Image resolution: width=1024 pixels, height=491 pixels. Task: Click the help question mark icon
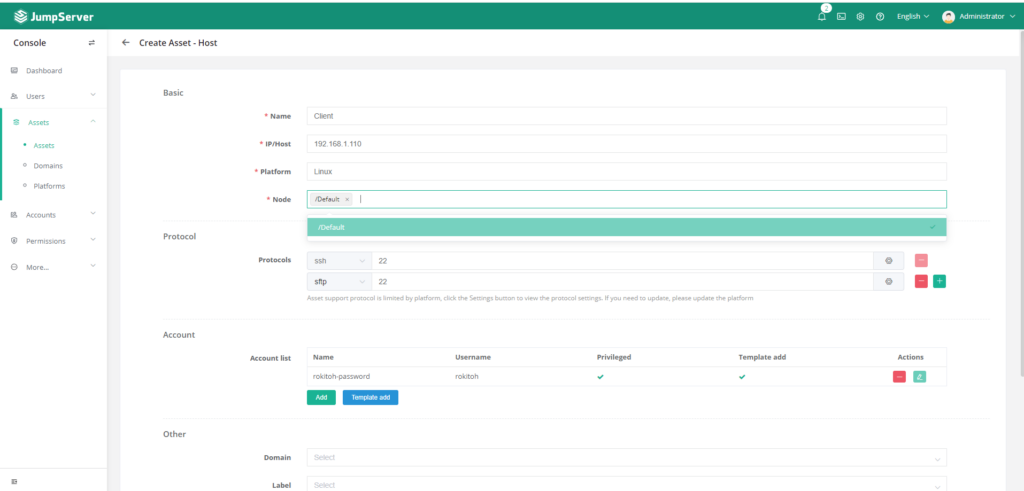tap(880, 17)
